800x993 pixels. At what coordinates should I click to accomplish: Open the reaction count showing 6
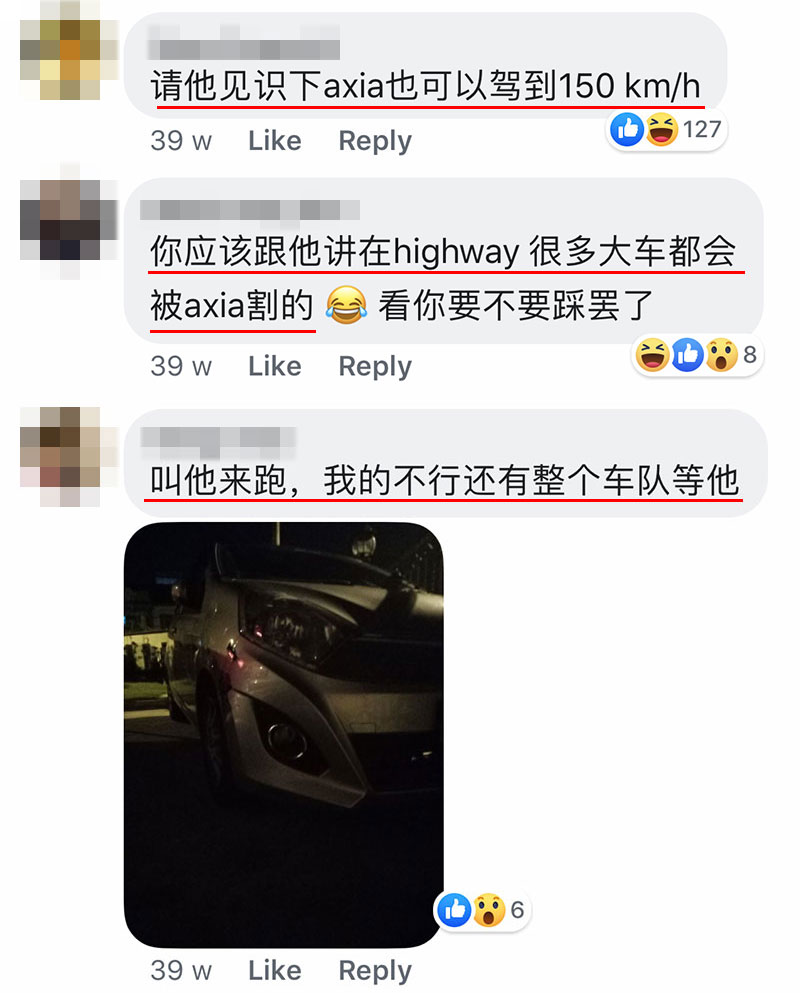click(x=517, y=910)
